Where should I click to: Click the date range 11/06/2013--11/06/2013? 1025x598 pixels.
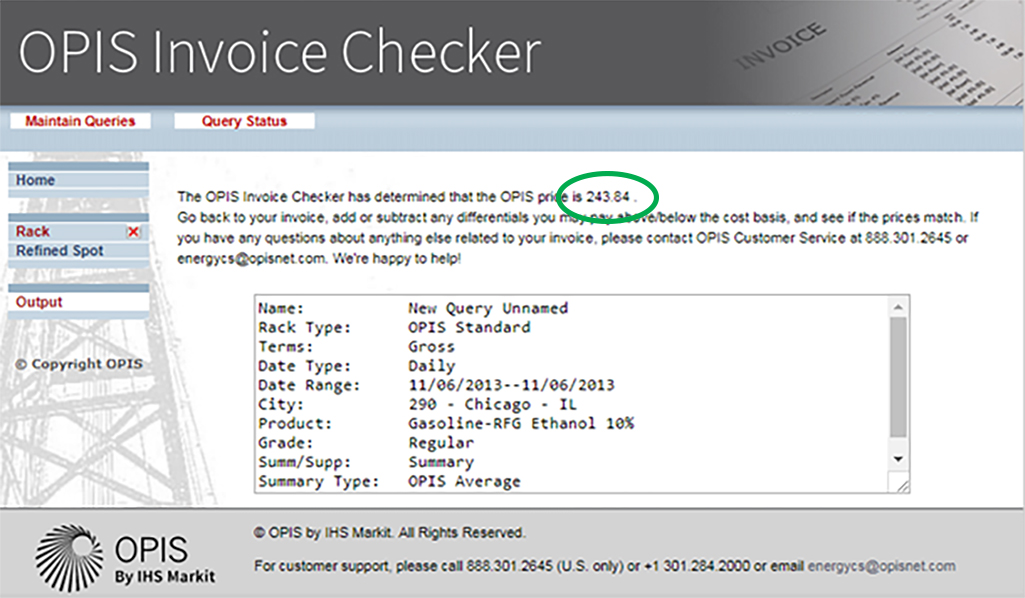[511, 385]
